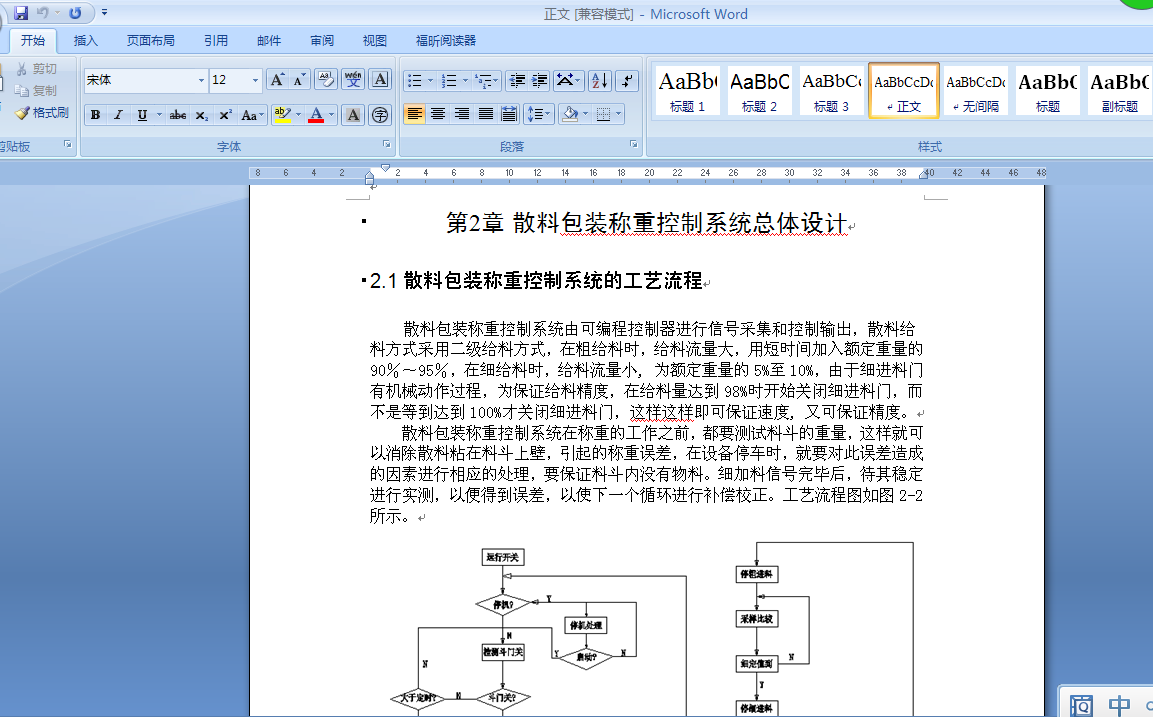Shrink the font size
This screenshot has height=717, width=1153.
(299, 79)
